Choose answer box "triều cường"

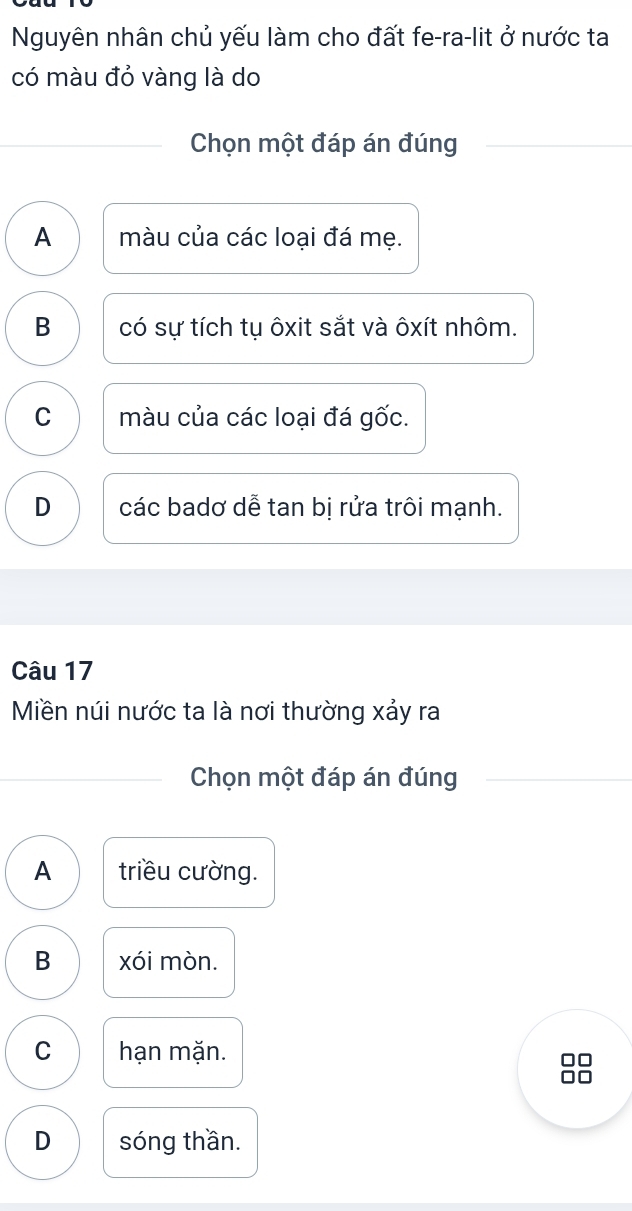[x=188, y=872]
